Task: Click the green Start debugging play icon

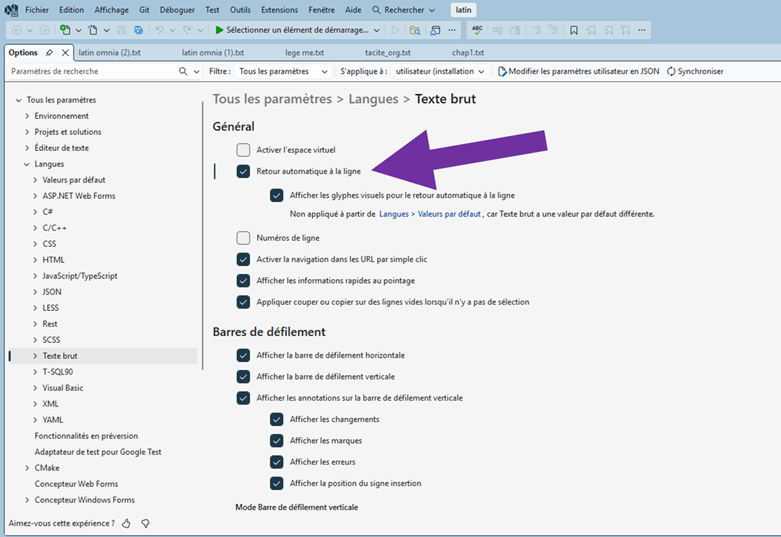Action: coord(220,30)
